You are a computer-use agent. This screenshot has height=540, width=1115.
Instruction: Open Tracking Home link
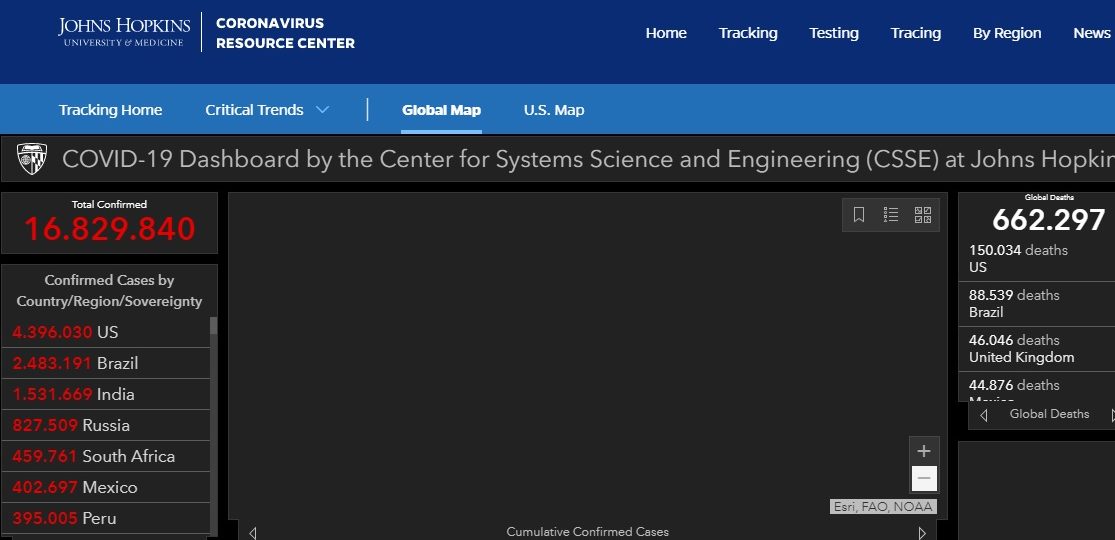110,110
